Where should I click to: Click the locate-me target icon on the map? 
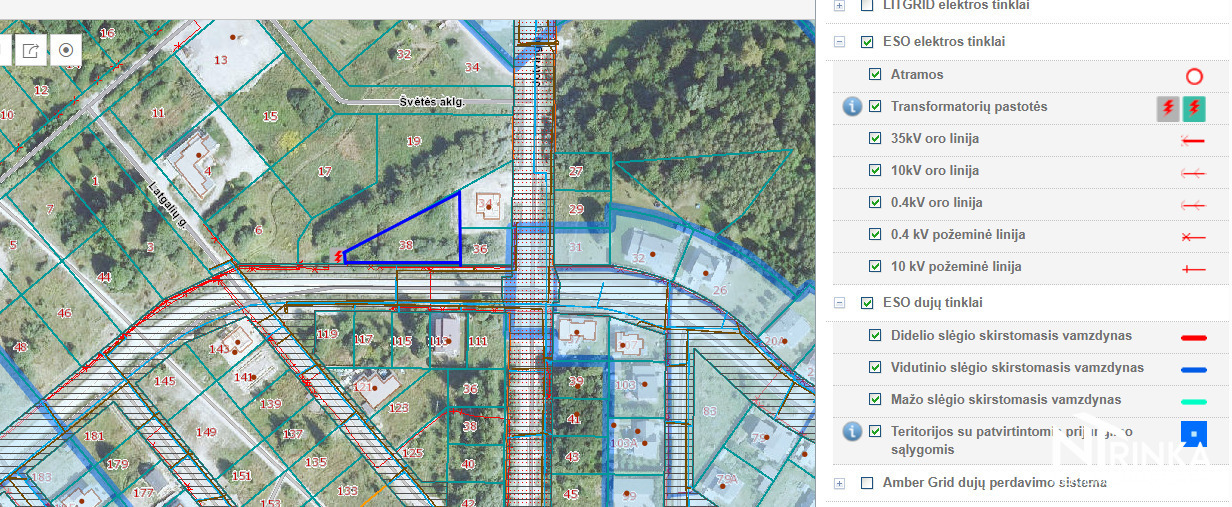point(66,50)
